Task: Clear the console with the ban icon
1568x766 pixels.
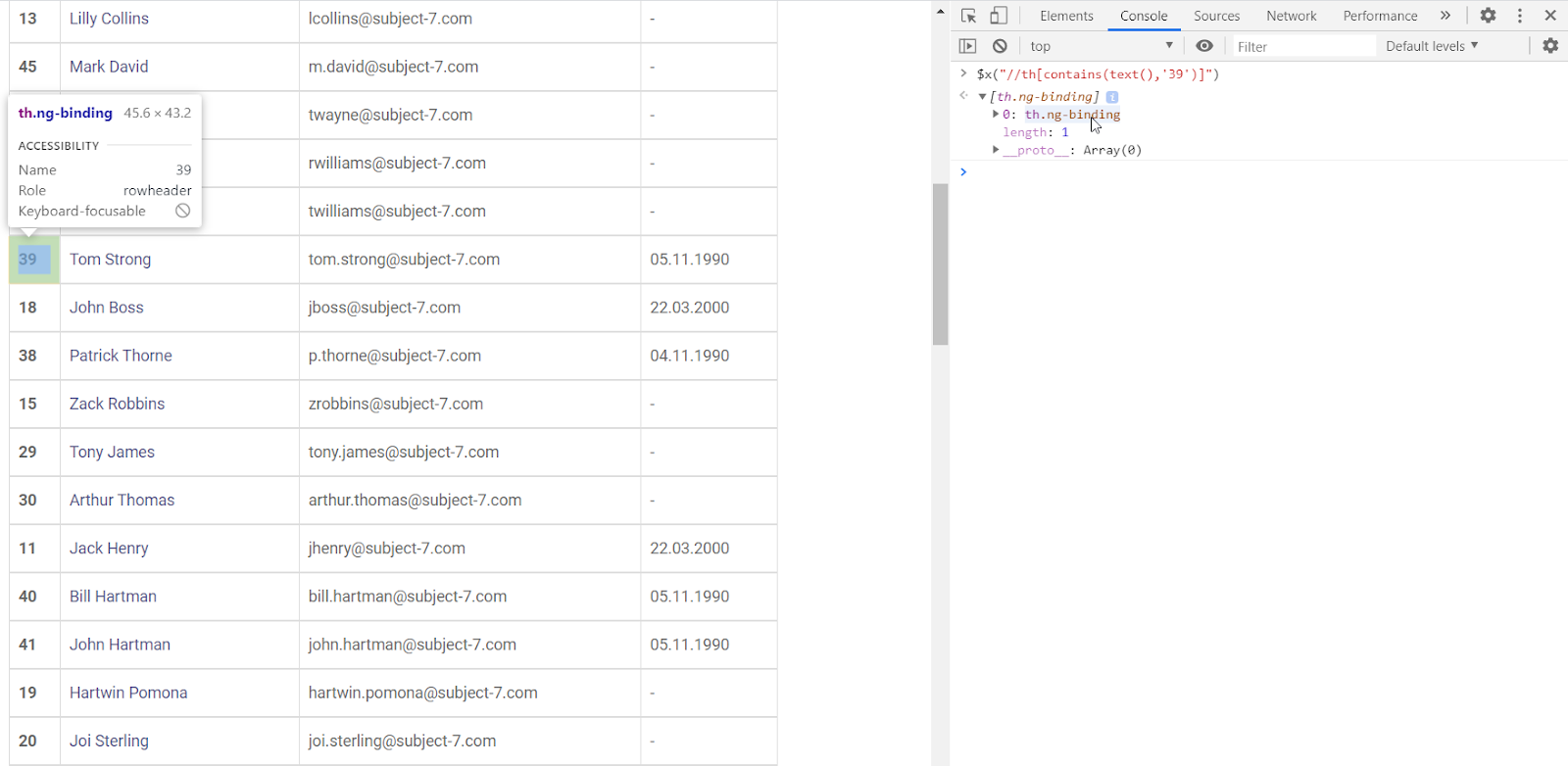Action: pos(1000,46)
